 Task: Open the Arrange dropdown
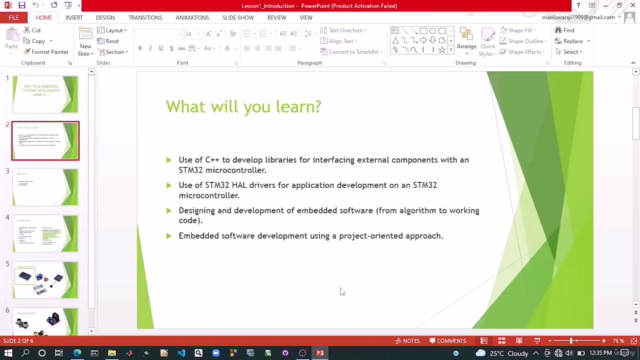click(x=466, y=42)
